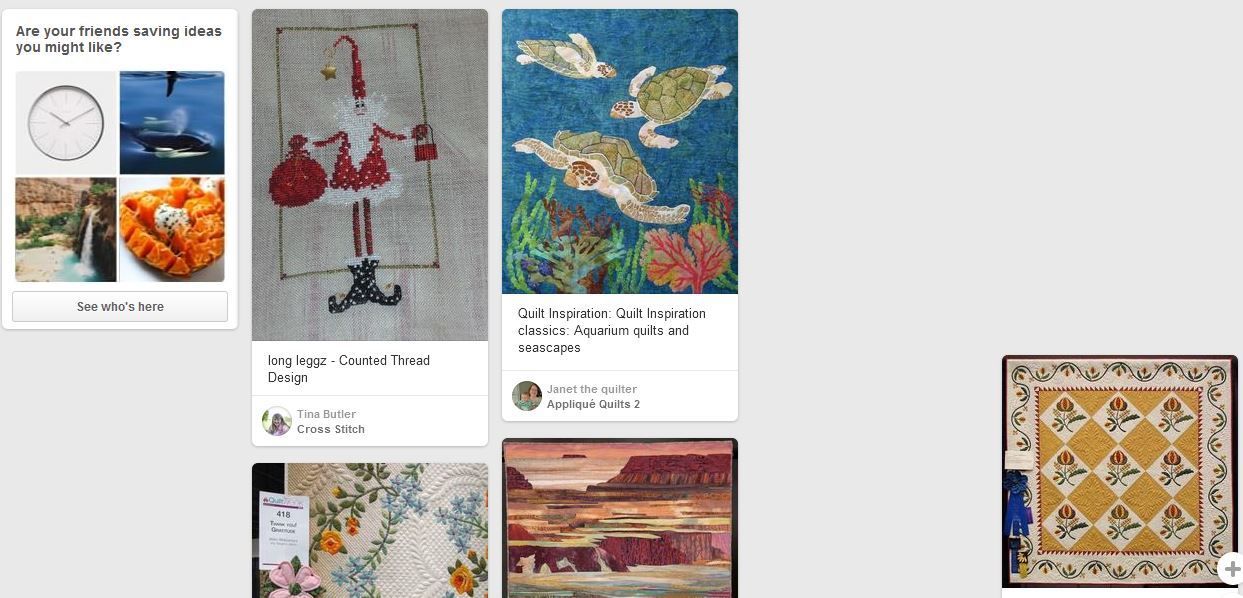
Task: Click the long leggz - Counted Thread Design title
Action: 349,369
